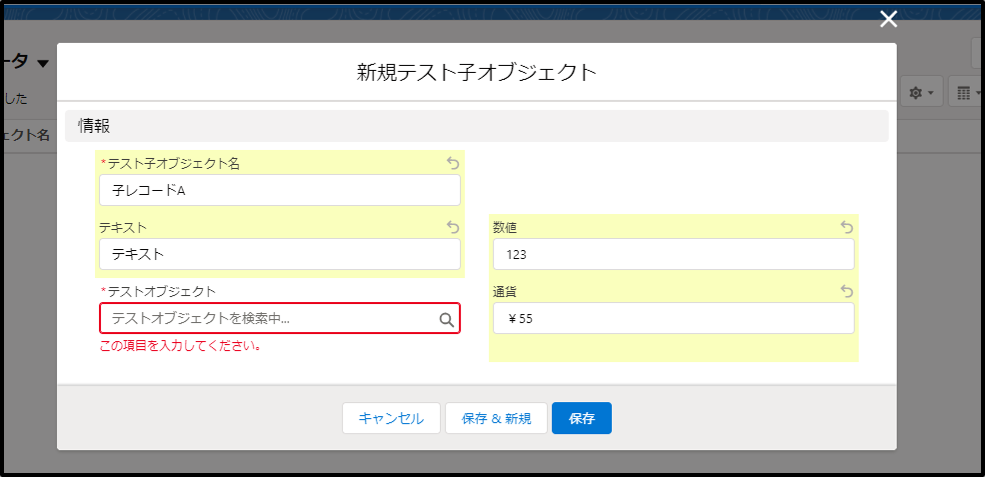Viewport: 985px width, 477px height.
Task: Undo the 通貨 field change
Action: point(846,291)
